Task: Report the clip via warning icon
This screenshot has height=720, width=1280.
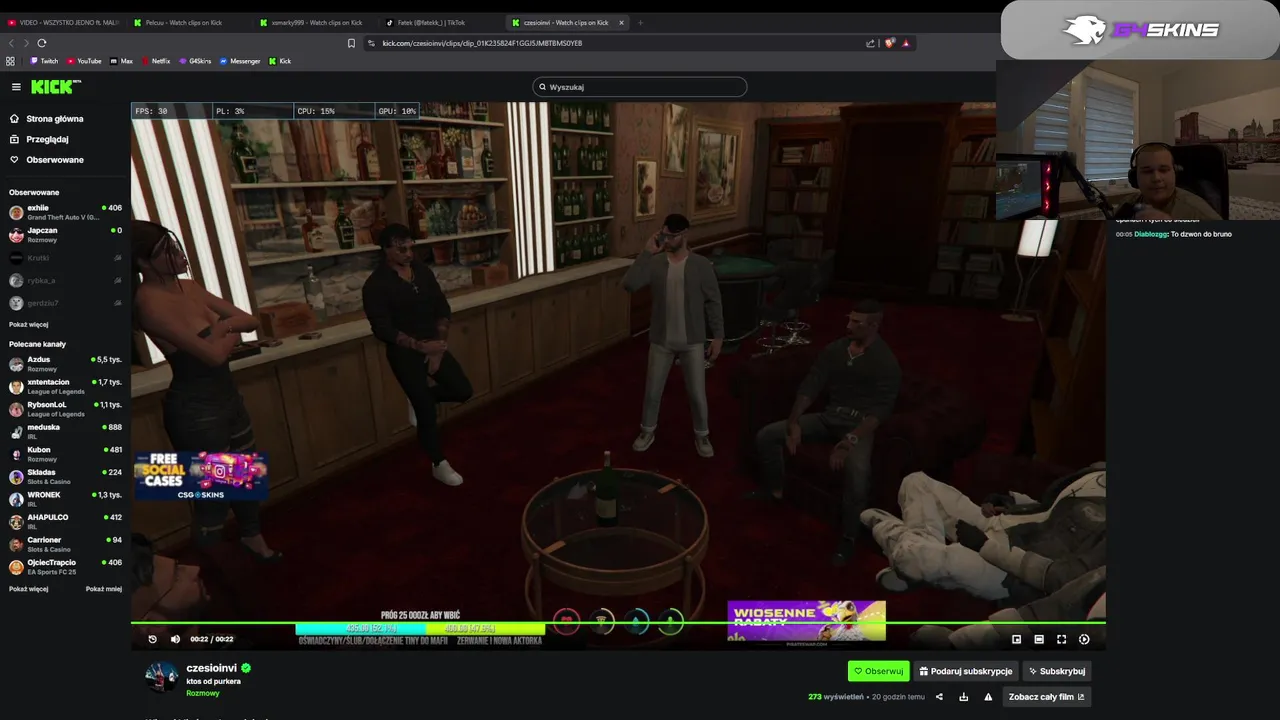Action: [x=988, y=697]
